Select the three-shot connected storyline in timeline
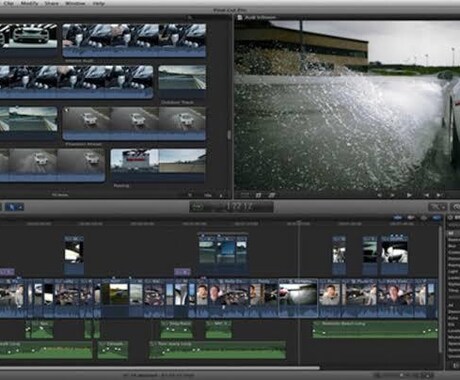This screenshot has height=380, width=460. [223, 253]
